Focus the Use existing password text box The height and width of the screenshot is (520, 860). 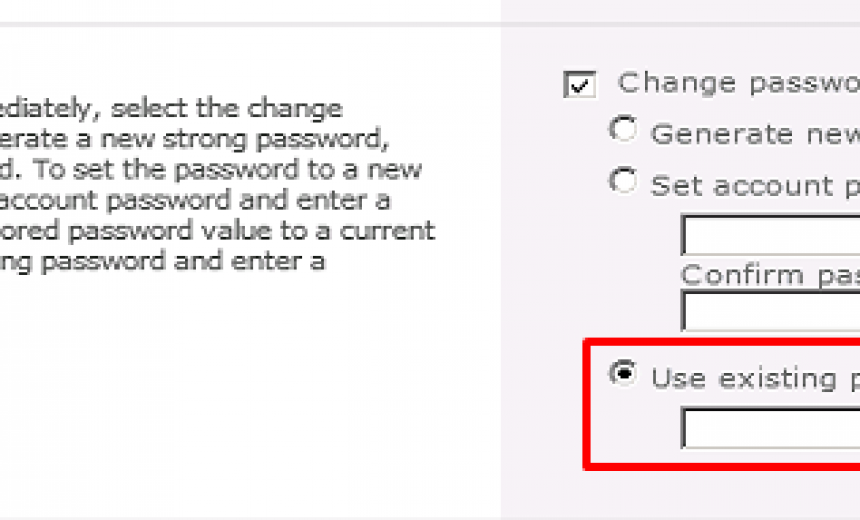pyautogui.click(x=770, y=428)
